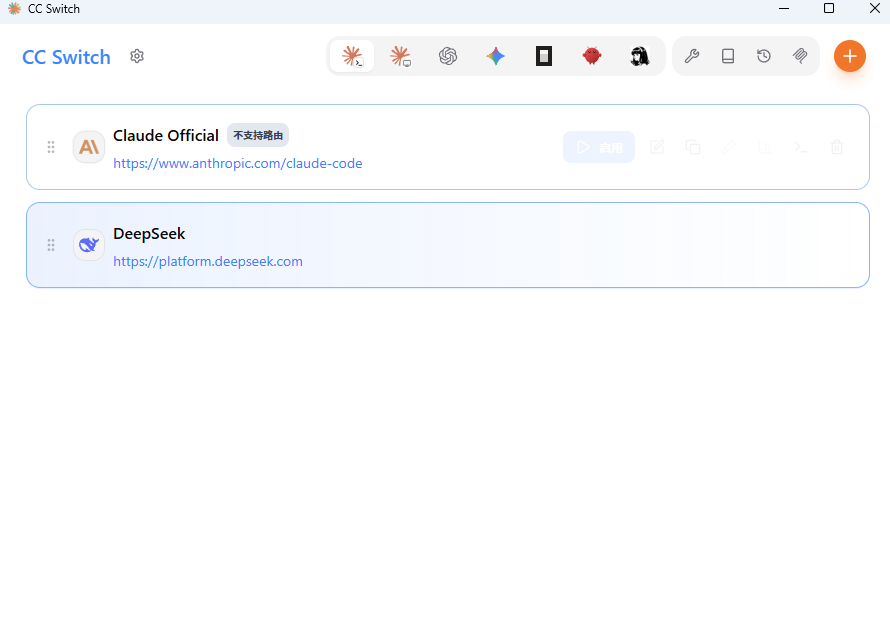Switch to the OpenAI Codex app tab
The height and width of the screenshot is (618, 890).
click(x=448, y=56)
